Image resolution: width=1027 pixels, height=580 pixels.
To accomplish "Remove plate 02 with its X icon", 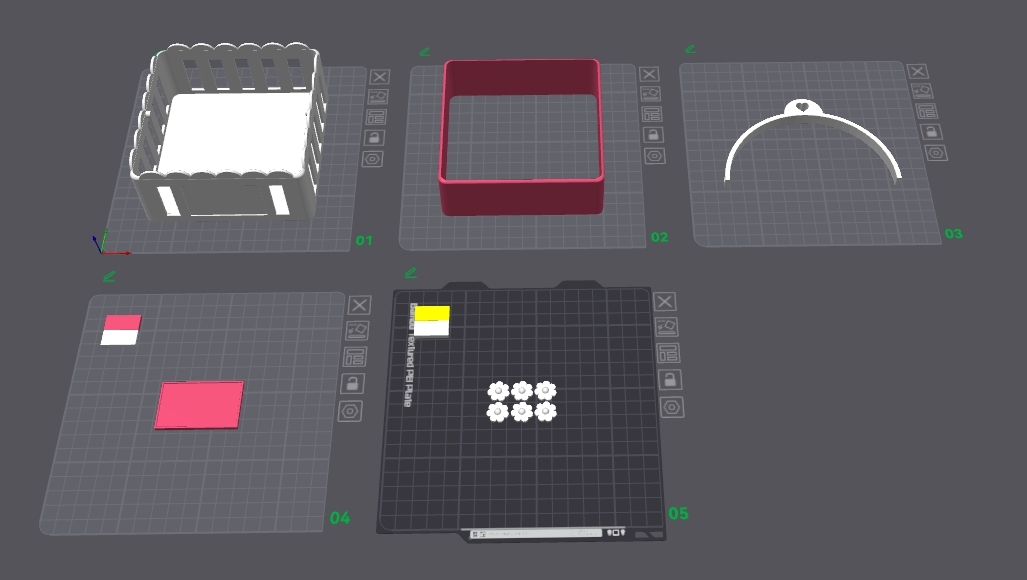I will (x=649, y=74).
